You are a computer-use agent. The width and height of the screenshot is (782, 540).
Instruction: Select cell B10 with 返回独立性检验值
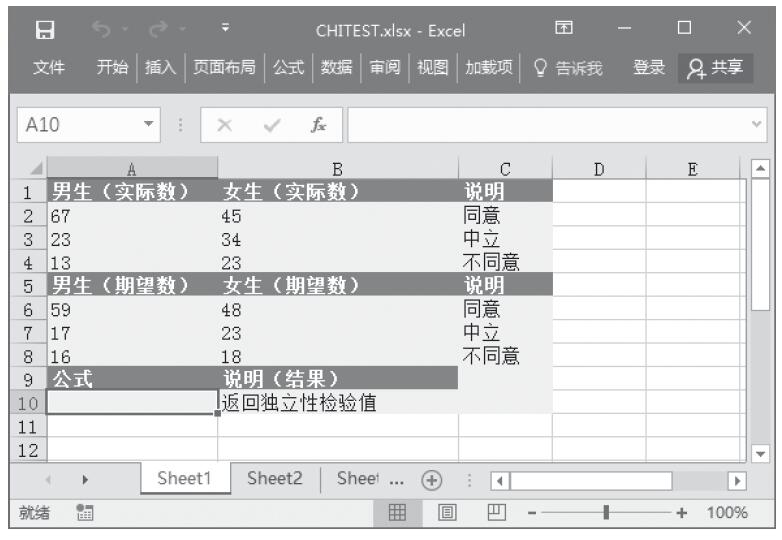click(x=337, y=403)
